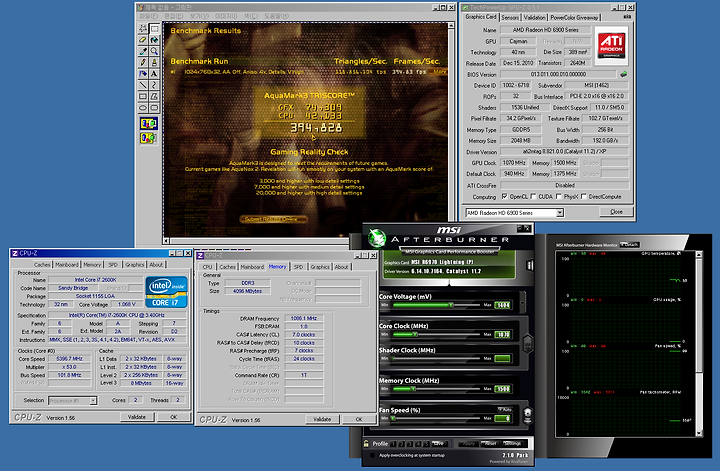Viewport: 720px width, 471px height.
Task: Open the CPU-Z processor Selection dropdown
Action: coord(93,401)
